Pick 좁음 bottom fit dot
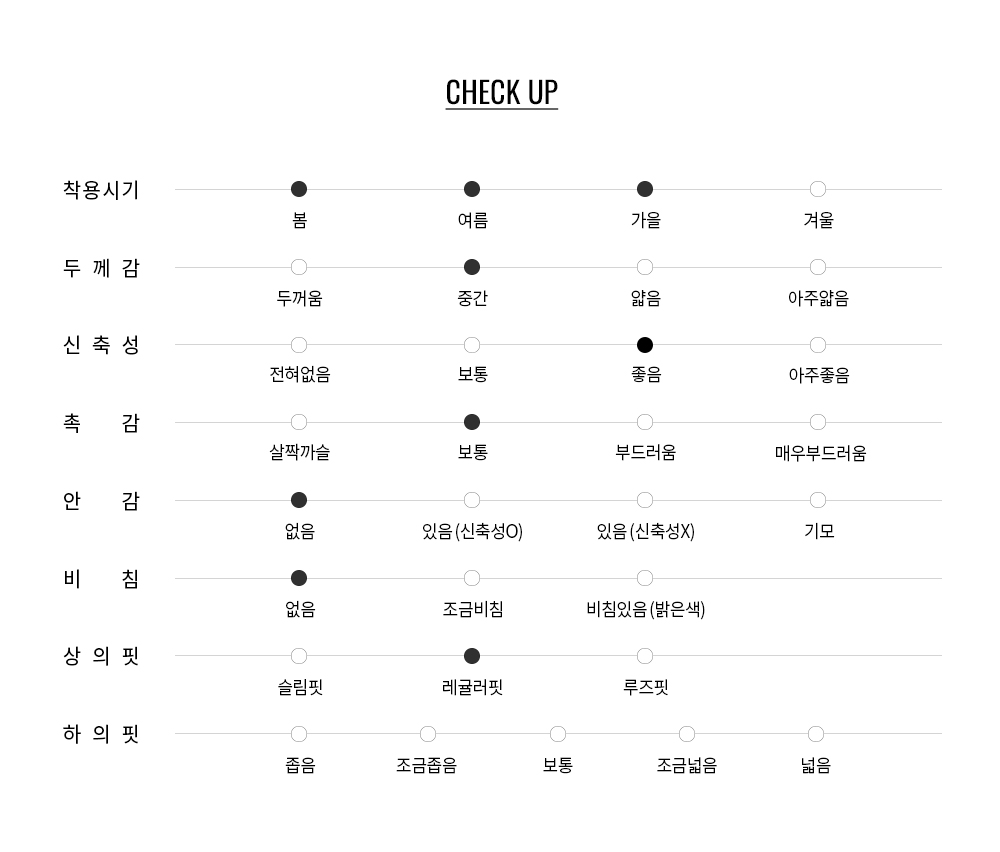 [299, 734]
